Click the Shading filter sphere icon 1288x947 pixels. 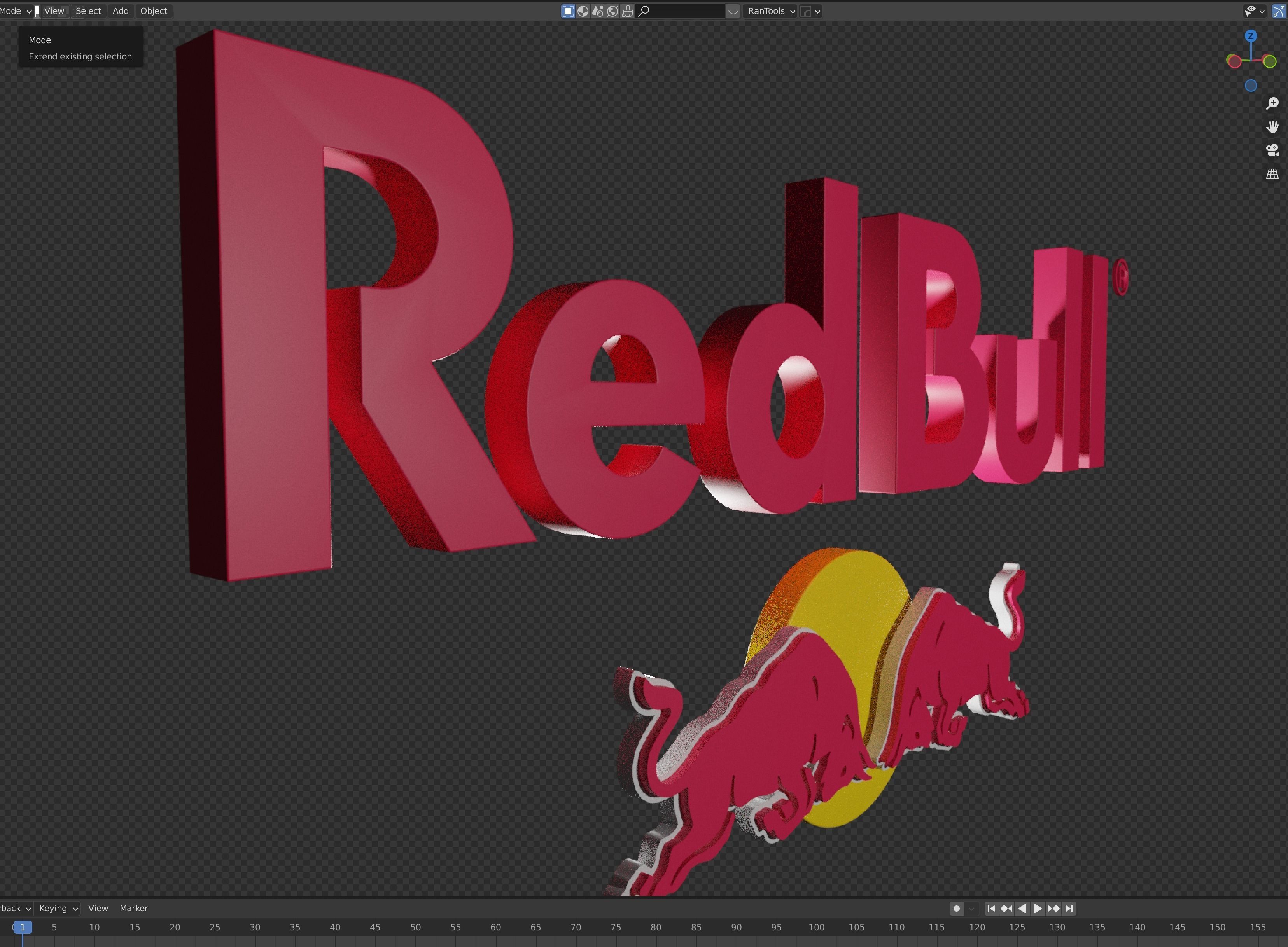tap(583, 11)
